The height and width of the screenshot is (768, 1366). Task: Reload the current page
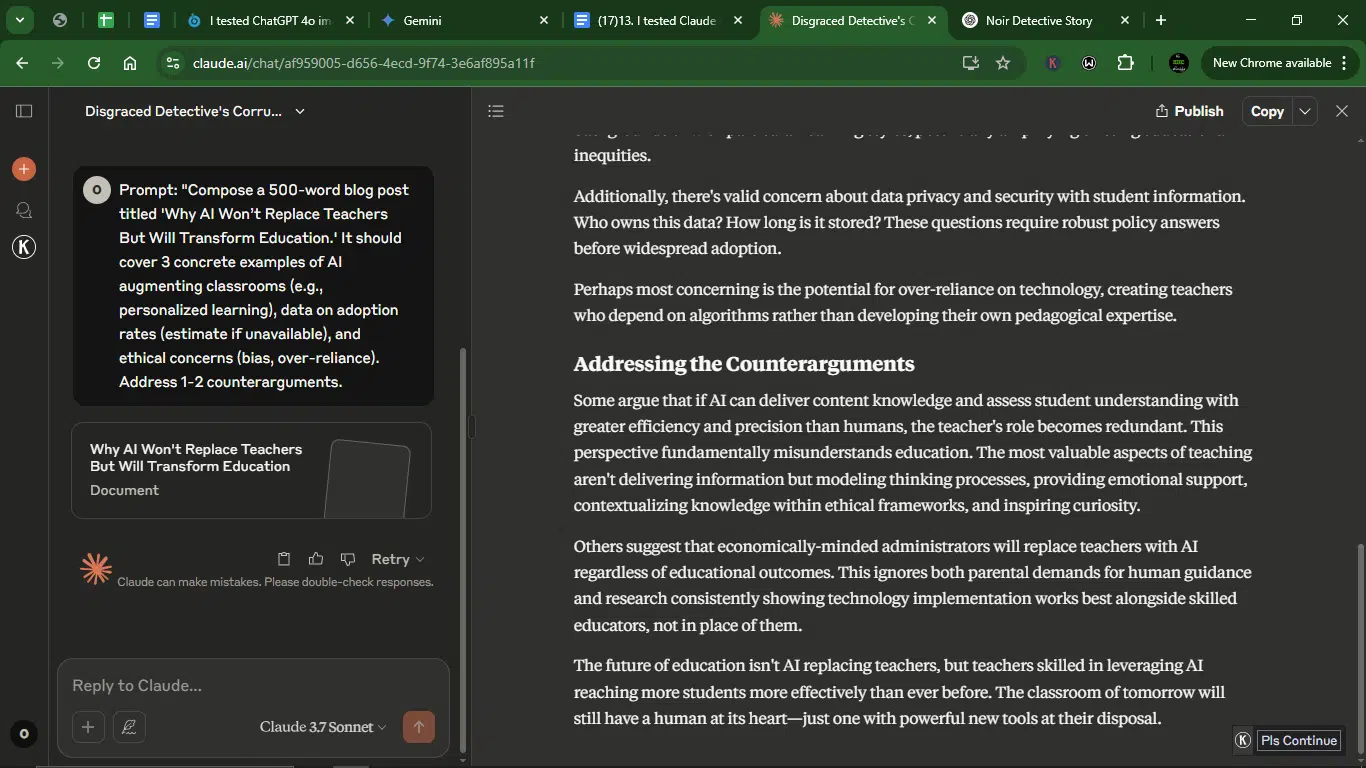(94, 63)
